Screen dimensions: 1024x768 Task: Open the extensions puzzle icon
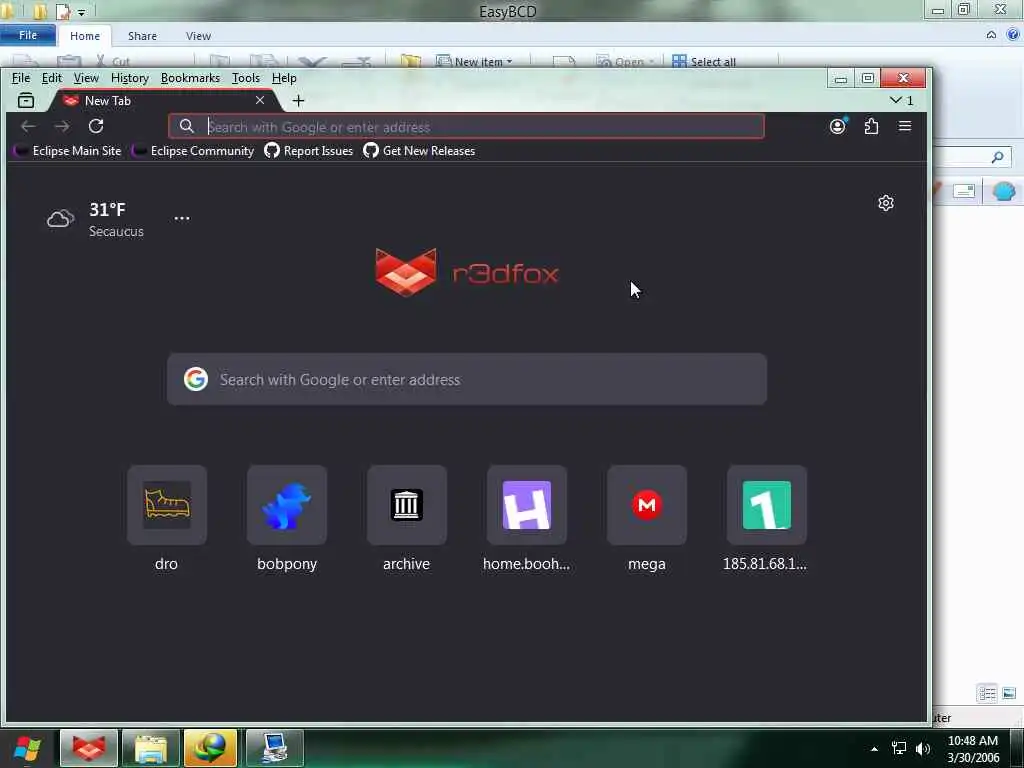(871, 126)
